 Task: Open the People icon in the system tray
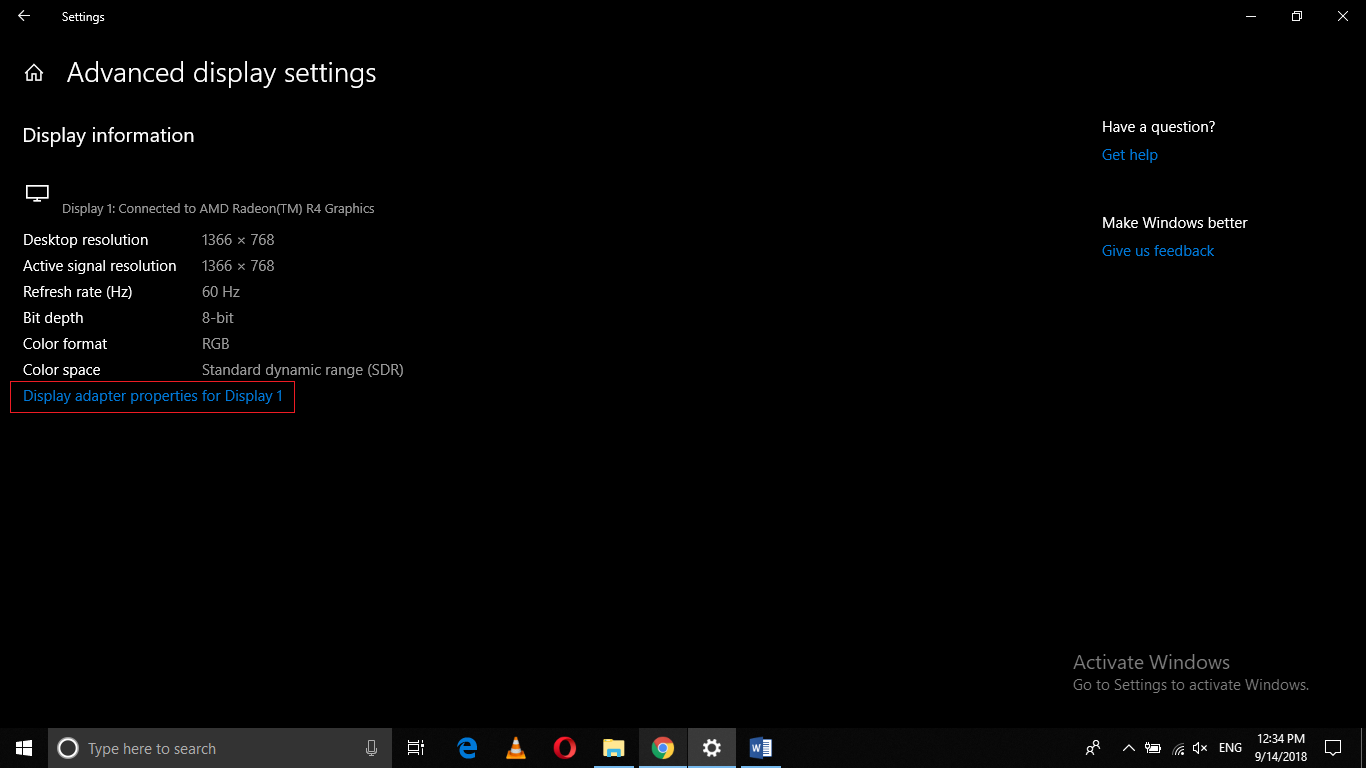pyautogui.click(x=1093, y=747)
